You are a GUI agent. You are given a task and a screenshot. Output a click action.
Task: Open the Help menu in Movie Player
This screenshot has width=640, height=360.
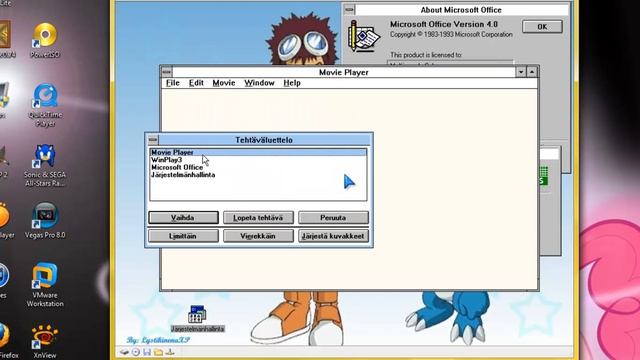292,83
